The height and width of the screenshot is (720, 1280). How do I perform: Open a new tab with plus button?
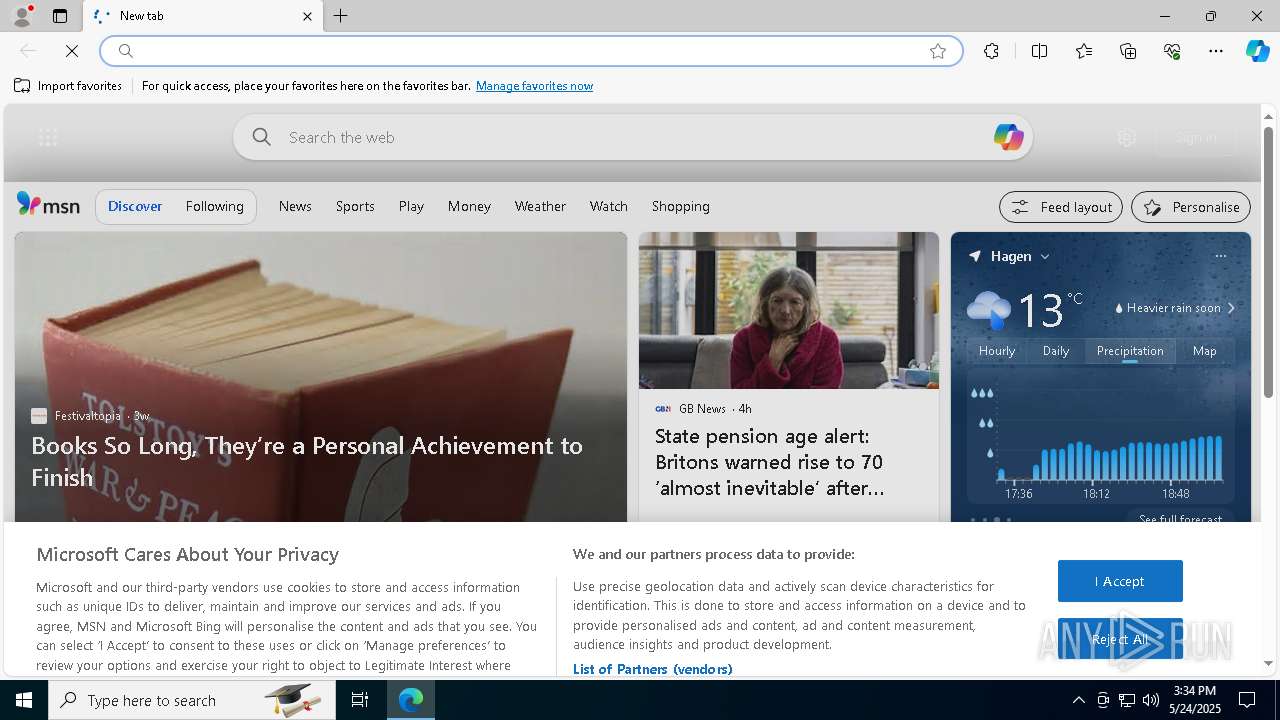[340, 16]
